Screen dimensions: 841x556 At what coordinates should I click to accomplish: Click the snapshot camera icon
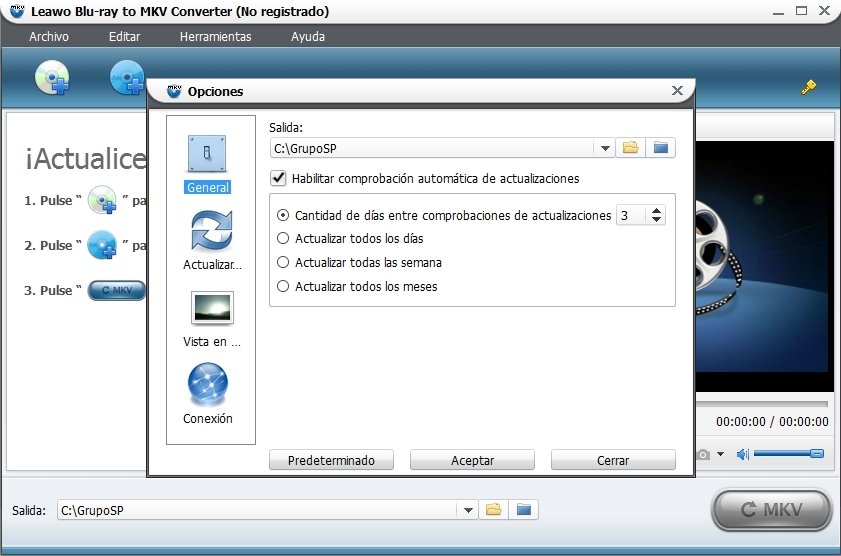tap(703, 455)
